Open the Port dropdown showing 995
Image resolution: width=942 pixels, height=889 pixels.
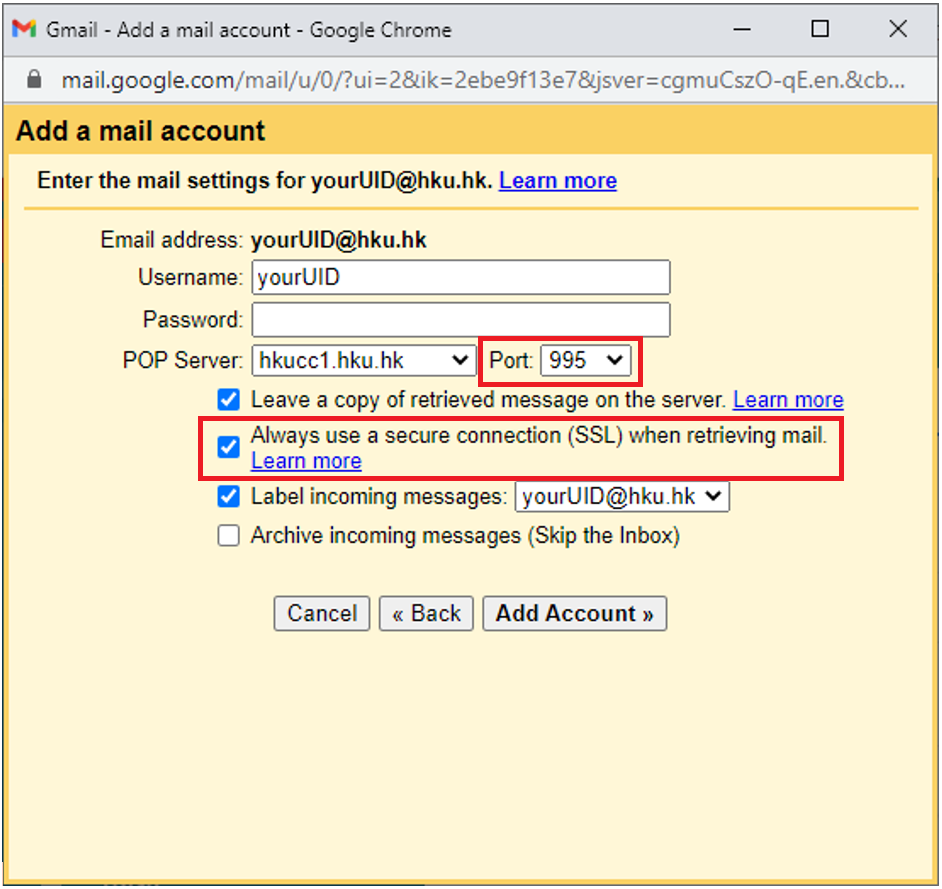[x=587, y=360]
